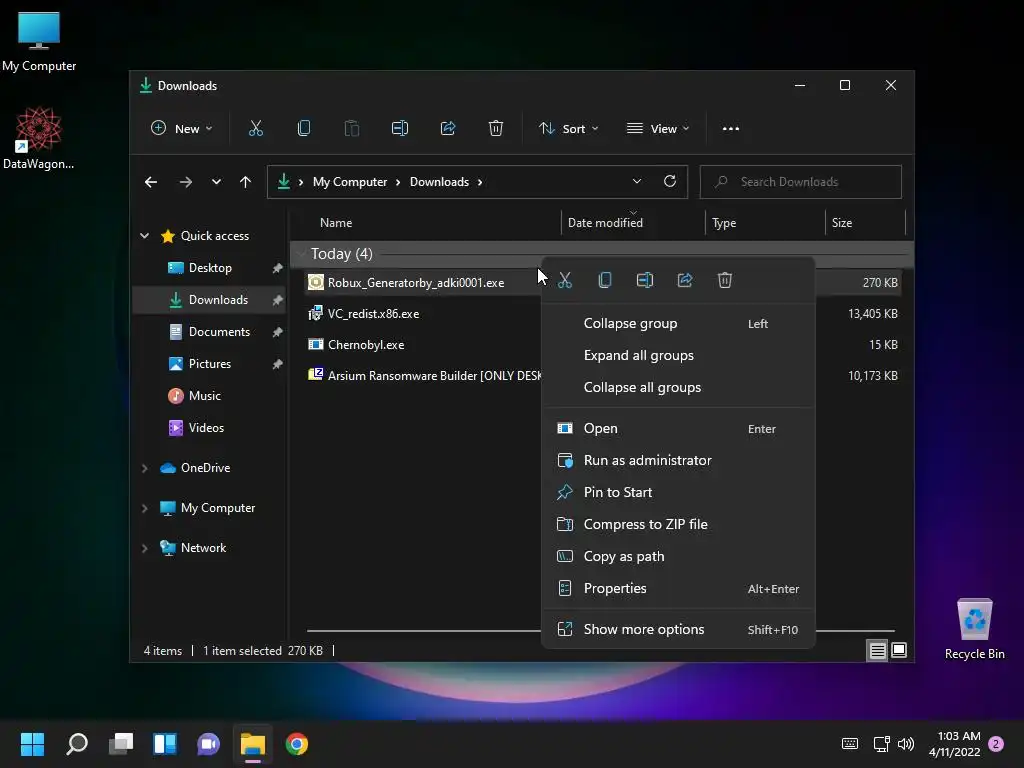Open Widgets from the taskbar

[x=165, y=744]
